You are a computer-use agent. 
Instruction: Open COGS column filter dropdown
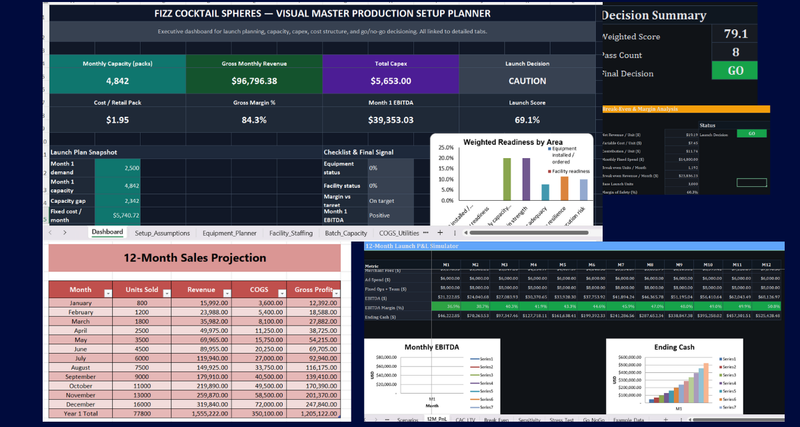tap(282, 293)
